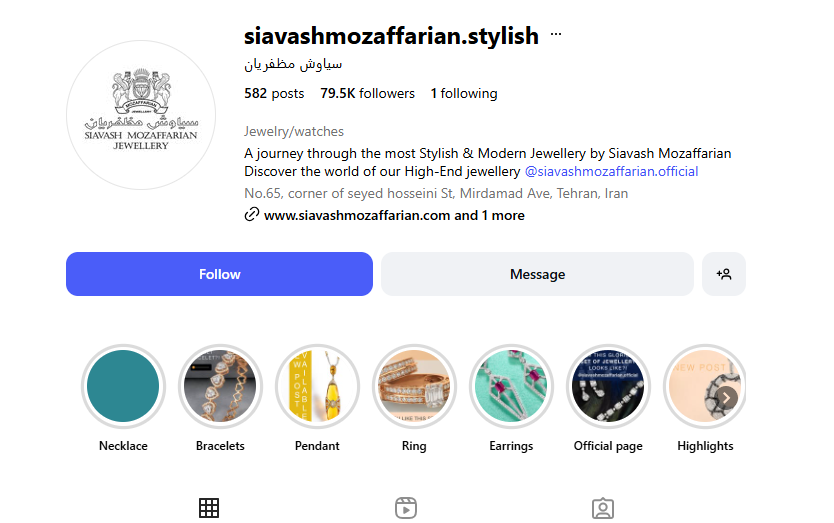View the Siavash Mozaffarian Jewellery profile picture
The height and width of the screenshot is (523, 834).
tap(141, 115)
